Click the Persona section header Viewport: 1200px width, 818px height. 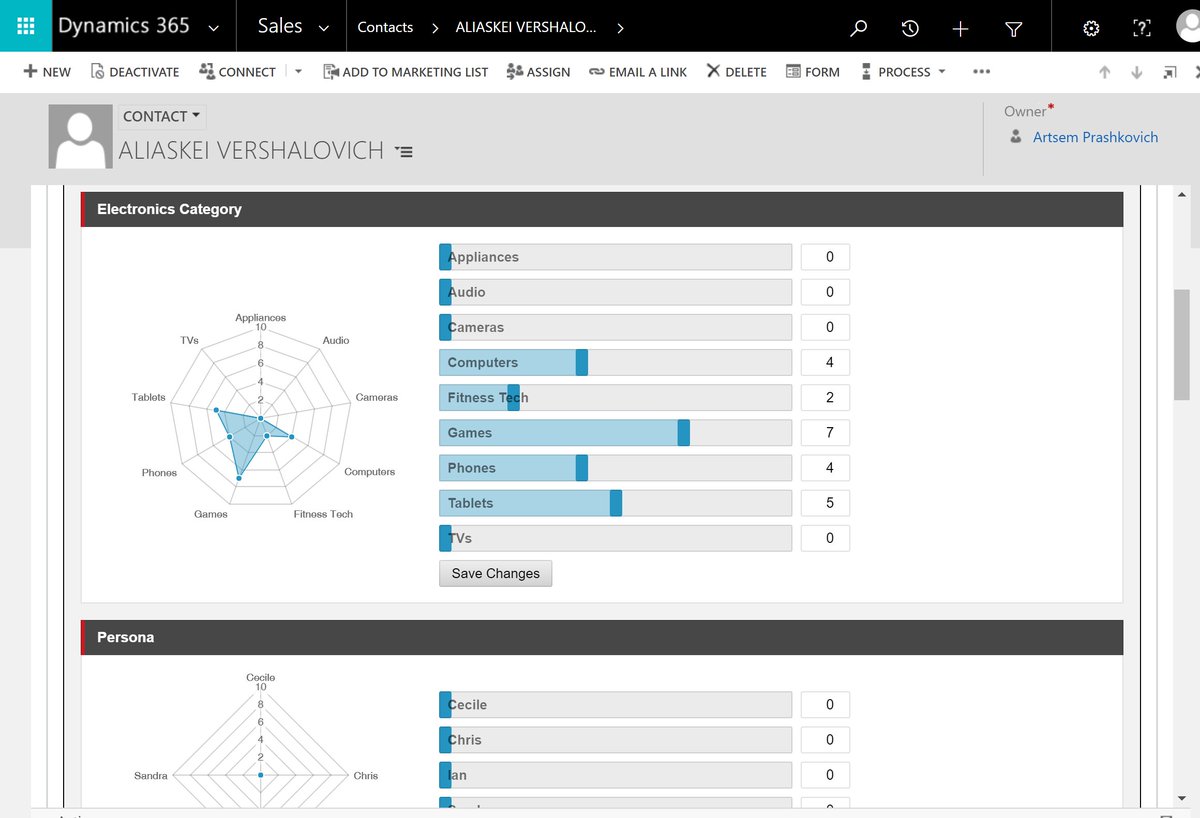coord(602,637)
